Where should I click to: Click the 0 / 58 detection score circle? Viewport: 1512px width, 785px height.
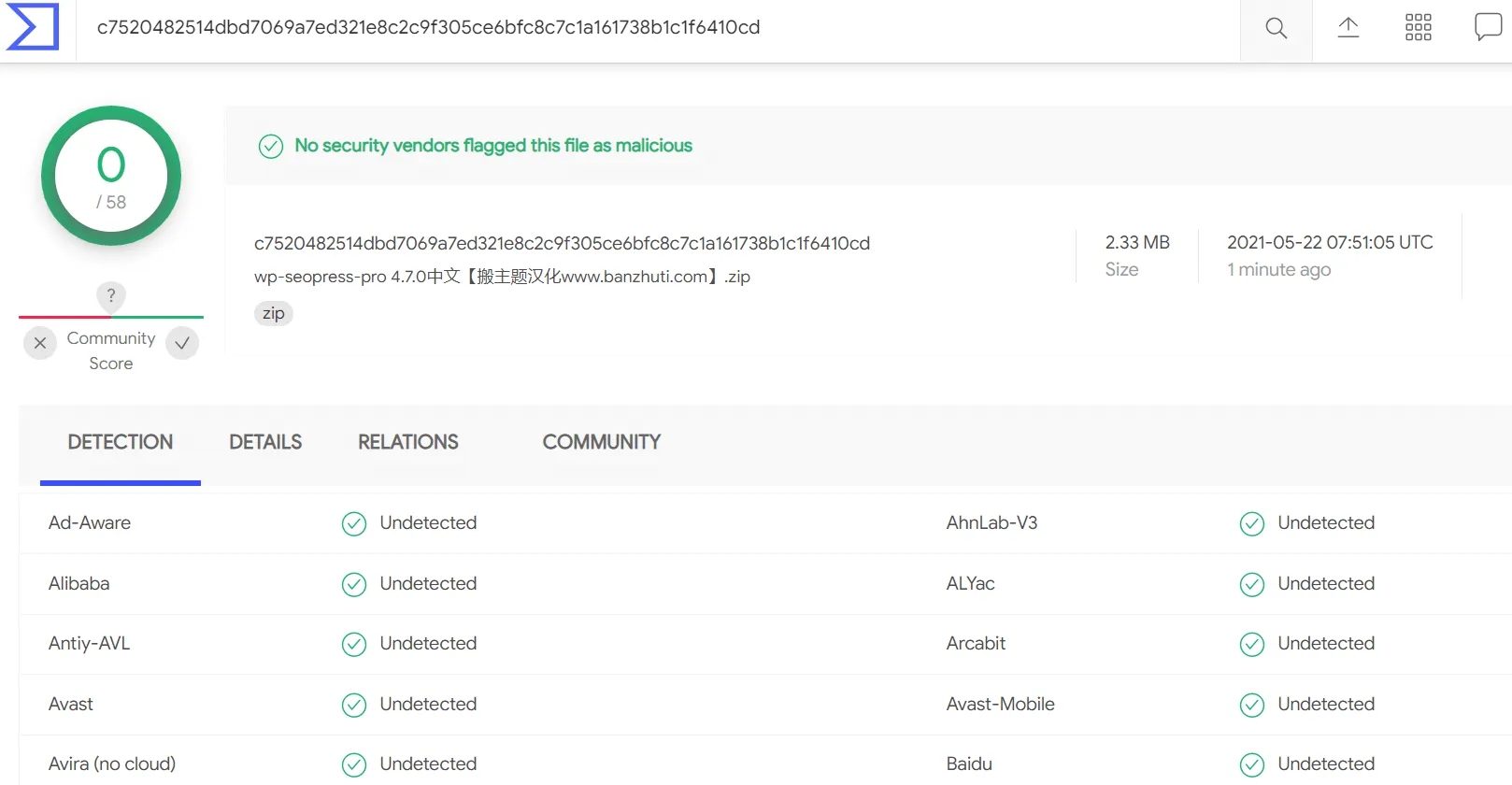click(x=111, y=176)
